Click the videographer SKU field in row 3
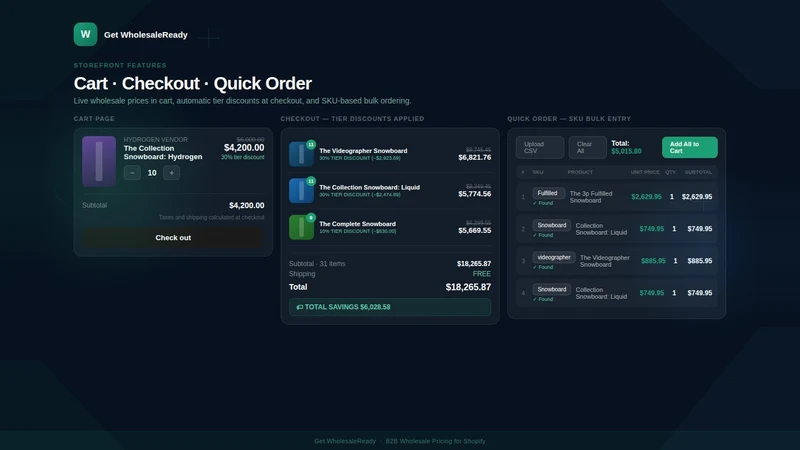The height and width of the screenshot is (450, 800). click(x=554, y=258)
